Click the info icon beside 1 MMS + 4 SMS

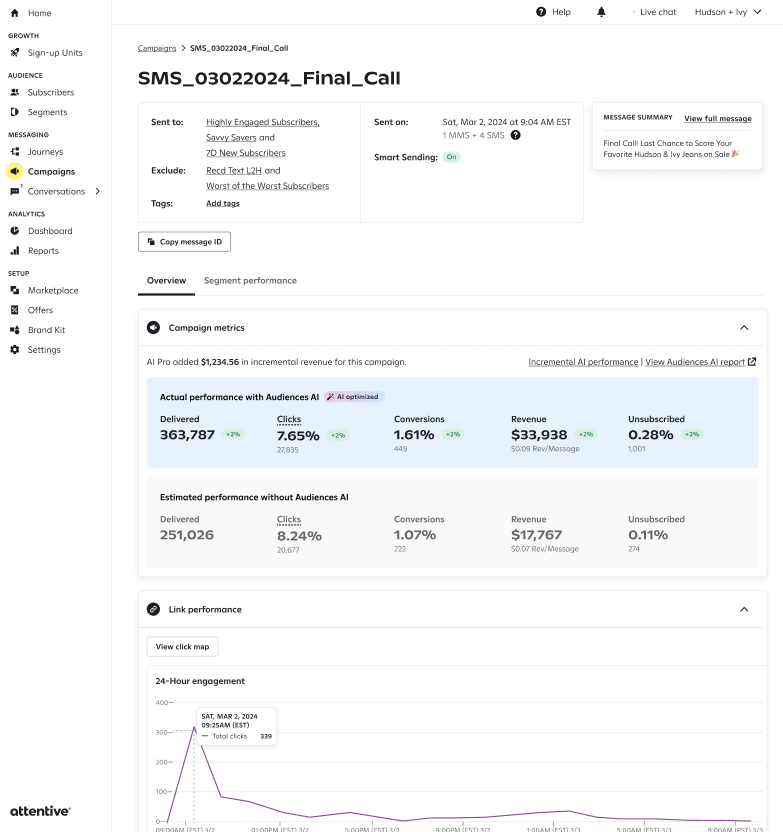point(515,135)
